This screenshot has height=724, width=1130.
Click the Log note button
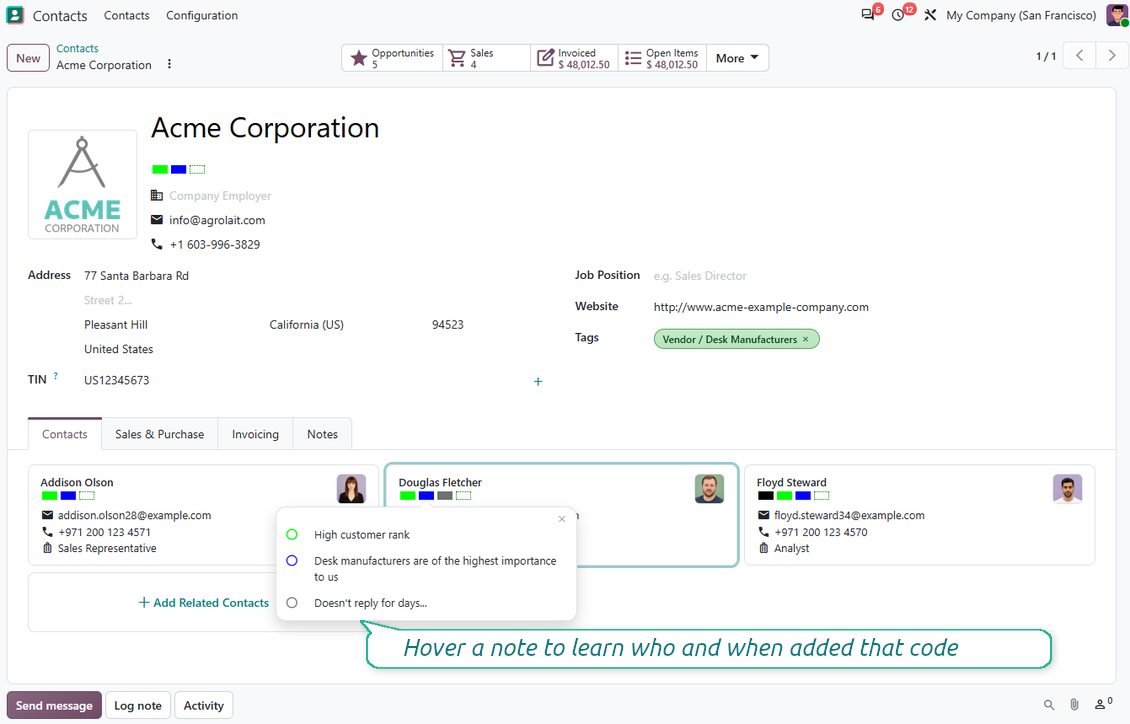click(138, 705)
